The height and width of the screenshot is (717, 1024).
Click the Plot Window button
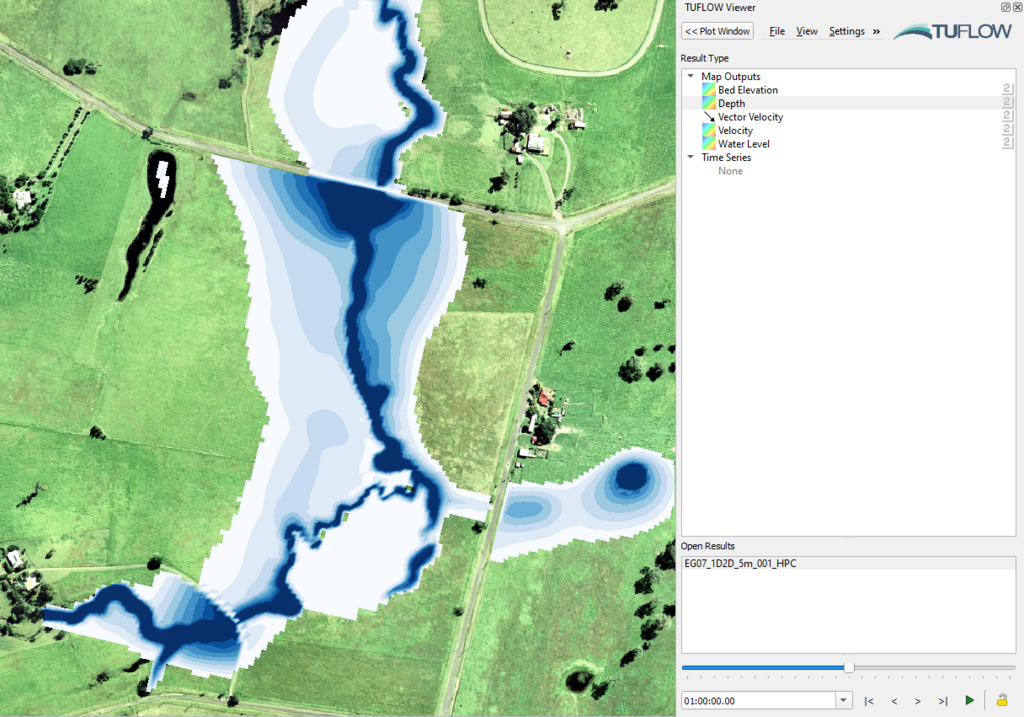(x=718, y=31)
